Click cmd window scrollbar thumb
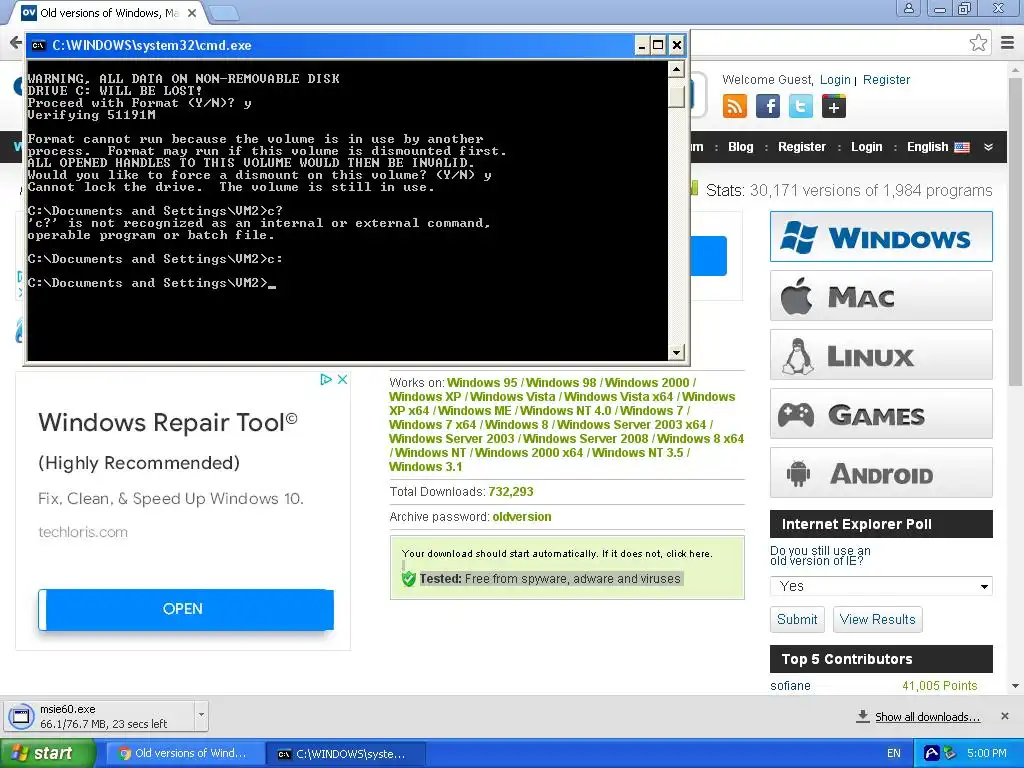The image size is (1024, 768). tap(676, 95)
